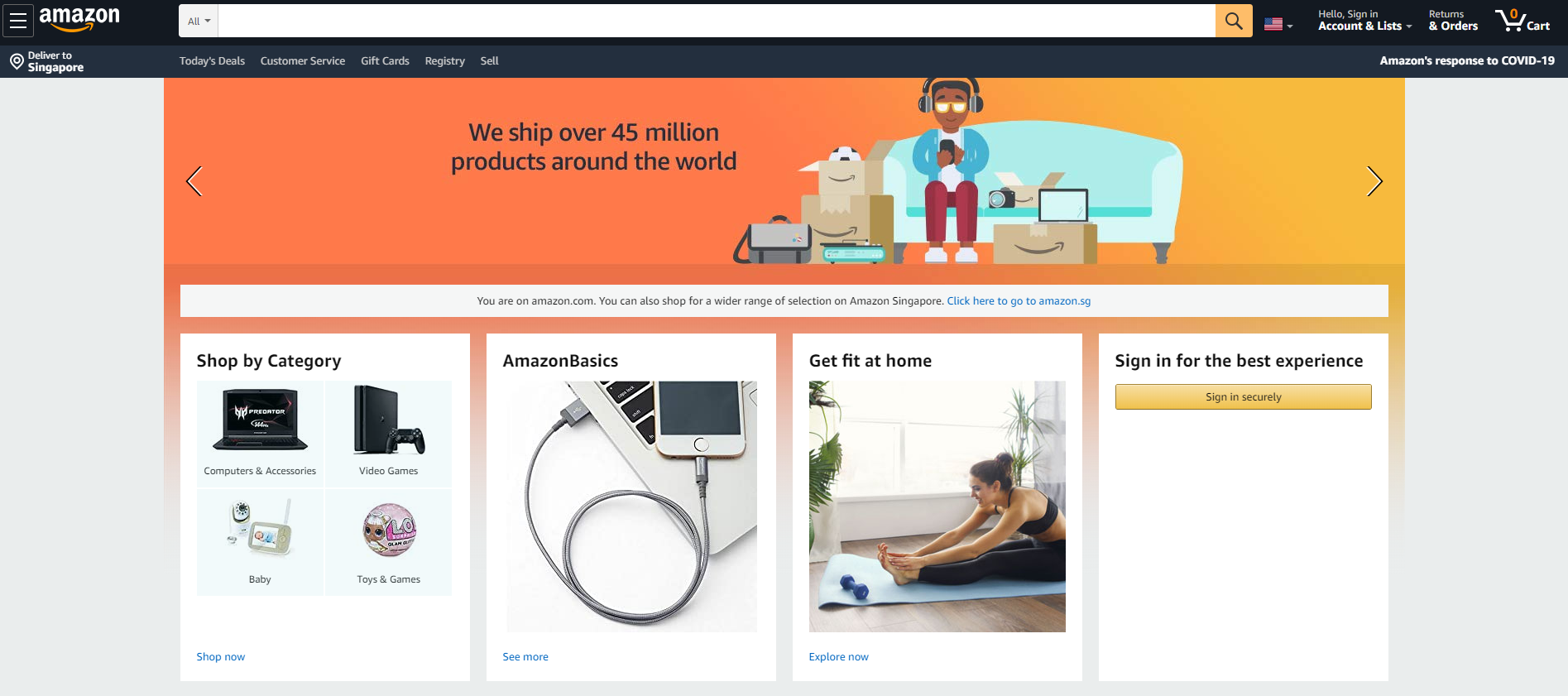The width and height of the screenshot is (1568, 696).
Task: Open the Customer Service menu item
Action: pyautogui.click(x=303, y=61)
